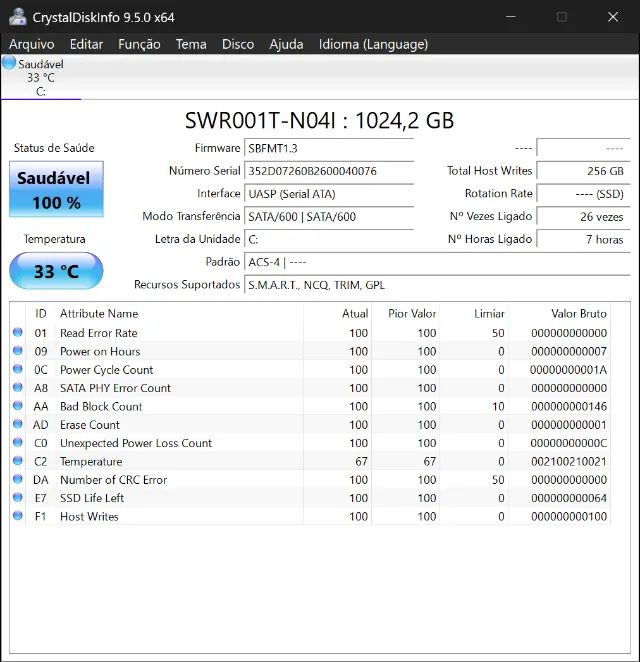Viewport: 640px width, 662px height.
Task: Click raw value 00000000001A of Power Cycle Count
Action: pos(568,369)
